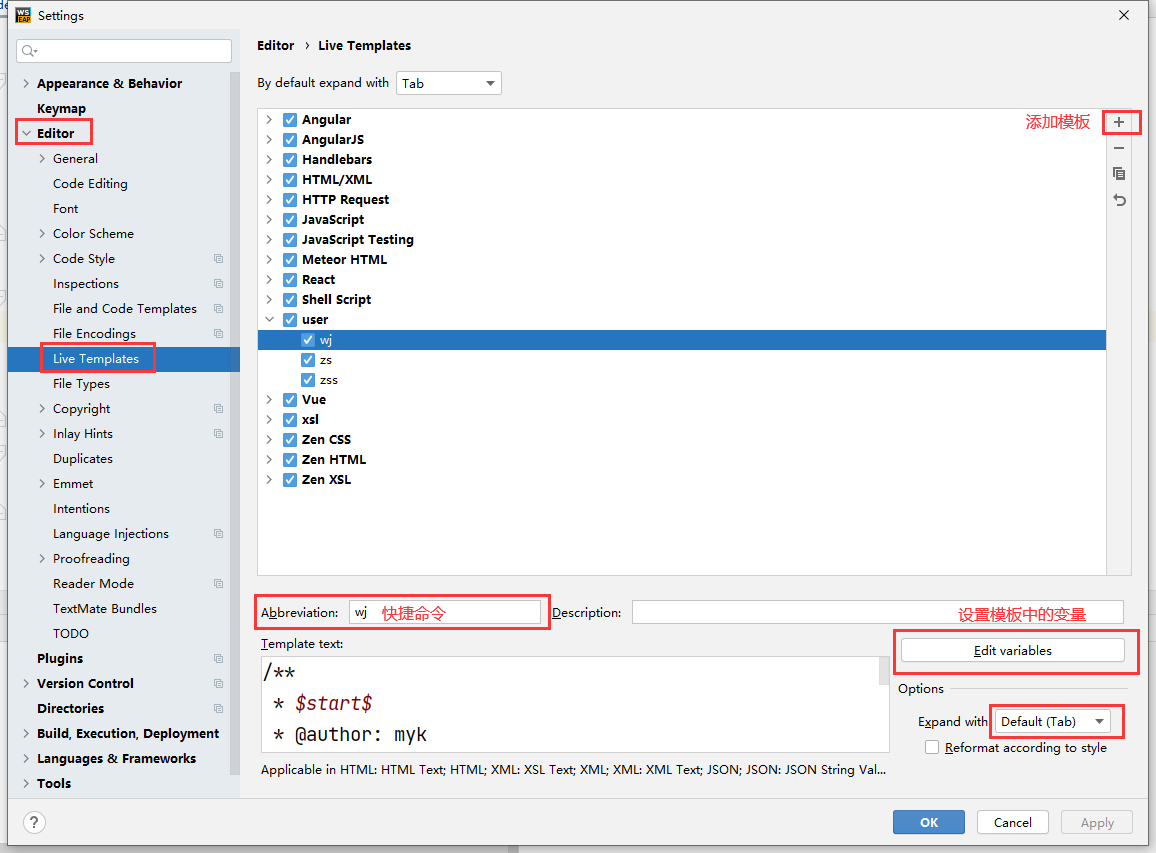Image resolution: width=1156 pixels, height=853 pixels.
Task: Open the Expand with Default (Tab) dropdown
Action: [x=1053, y=722]
